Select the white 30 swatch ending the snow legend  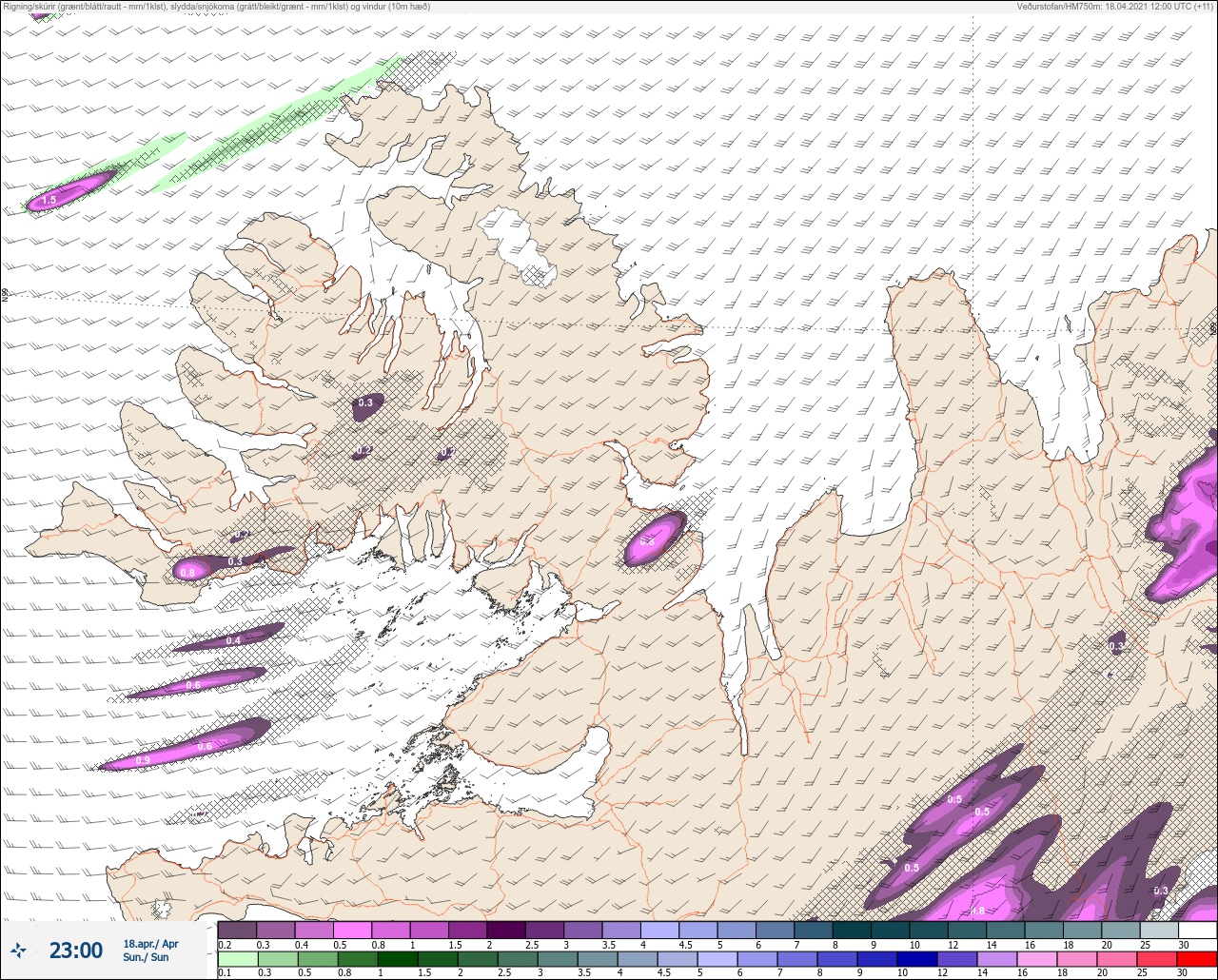(x=1198, y=930)
